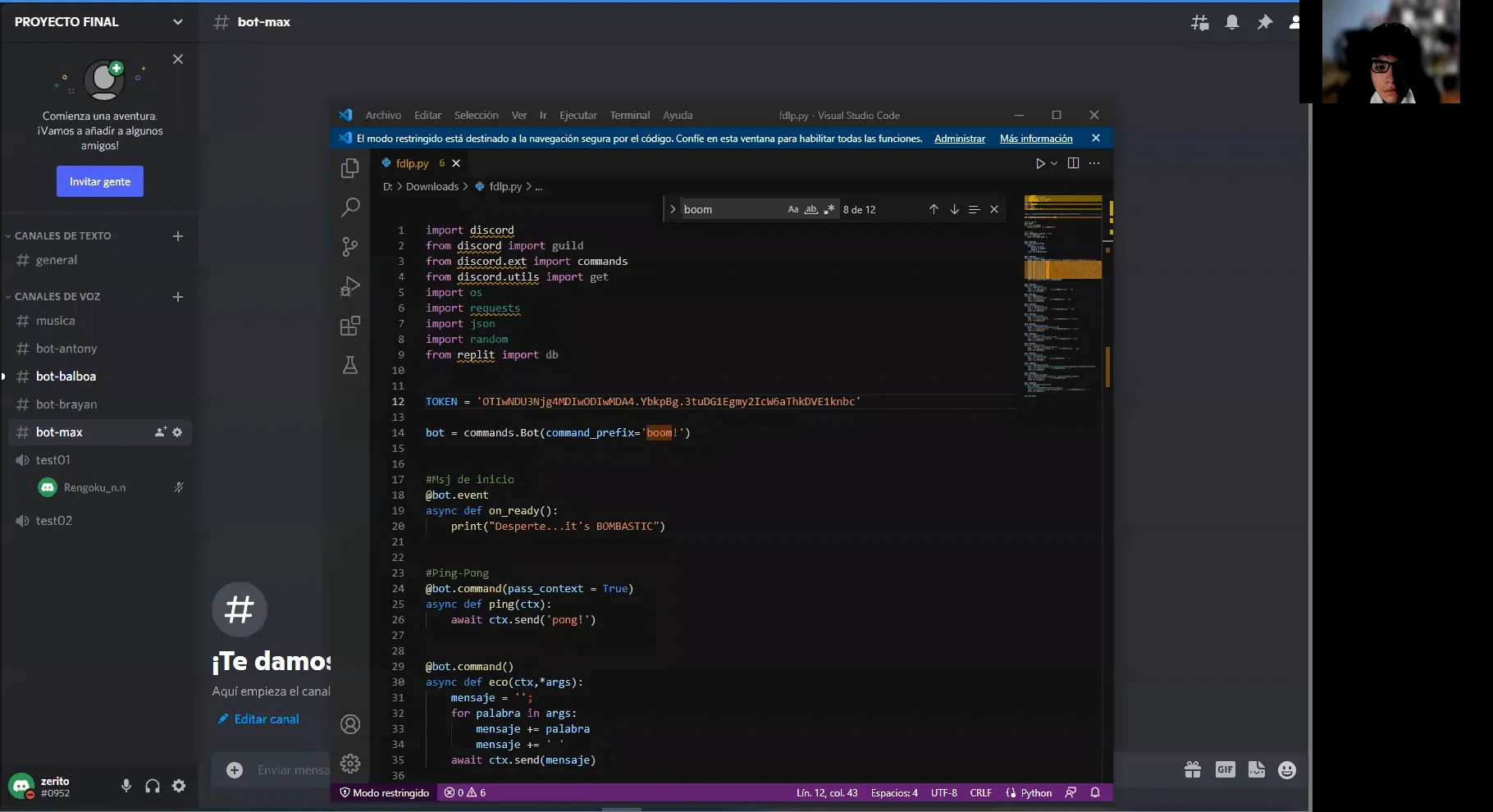Open Python language mode selector
The height and width of the screenshot is (812, 1493).
click(x=1036, y=792)
